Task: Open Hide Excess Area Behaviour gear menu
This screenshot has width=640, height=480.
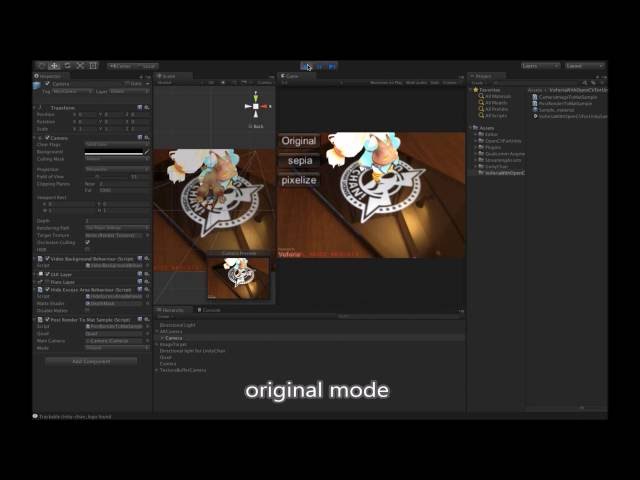Action: point(146,289)
